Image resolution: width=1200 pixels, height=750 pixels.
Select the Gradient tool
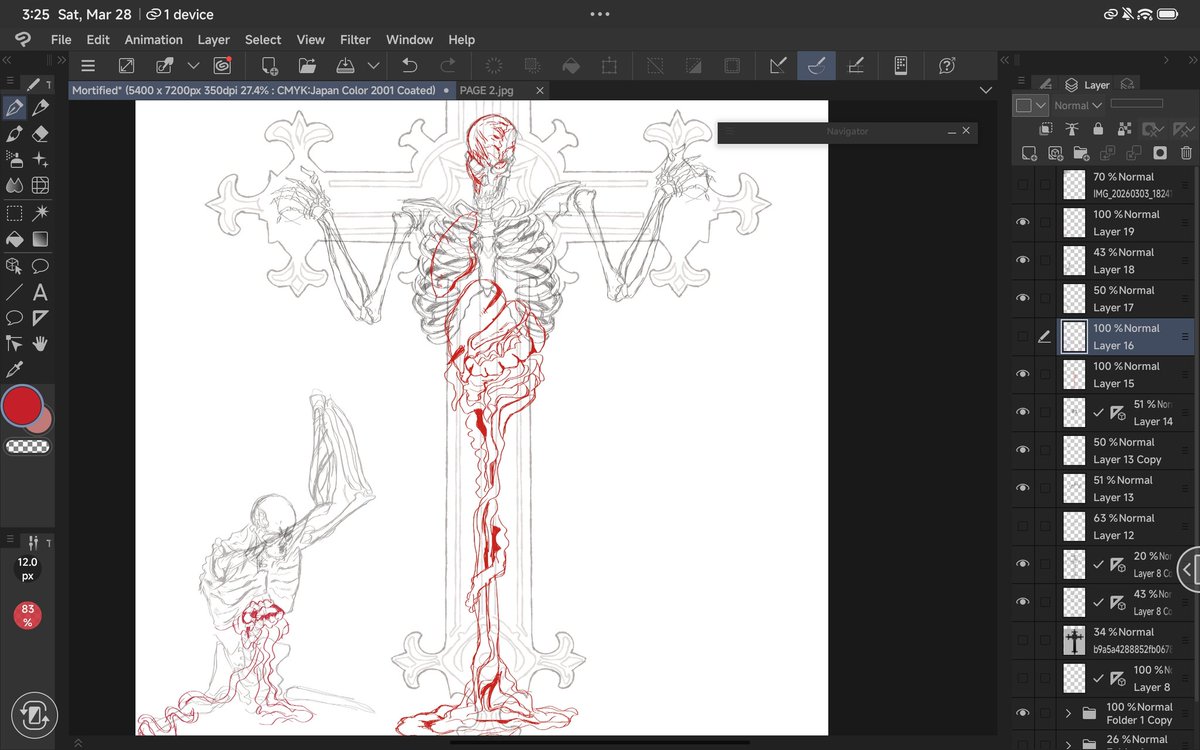40,239
